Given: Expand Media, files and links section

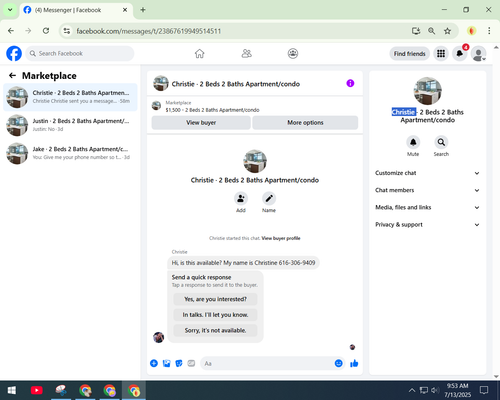Looking at the screenshot, I should pos(427,207).
